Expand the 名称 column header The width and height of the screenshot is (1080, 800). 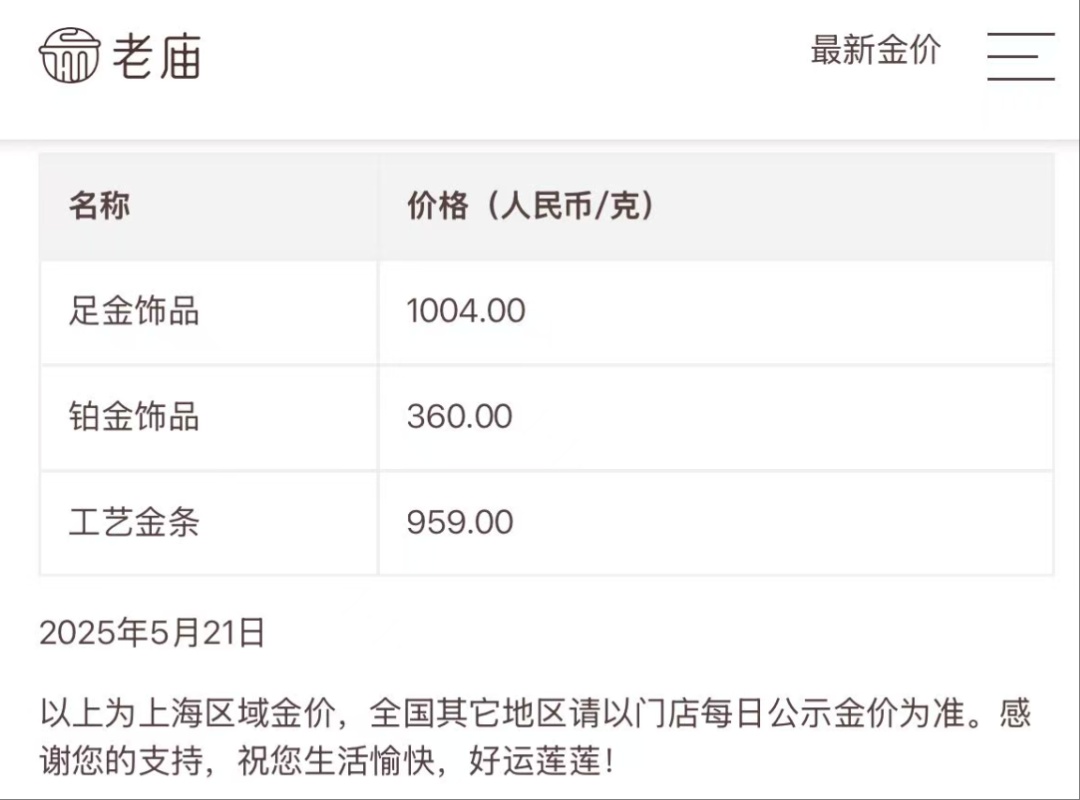98,206
